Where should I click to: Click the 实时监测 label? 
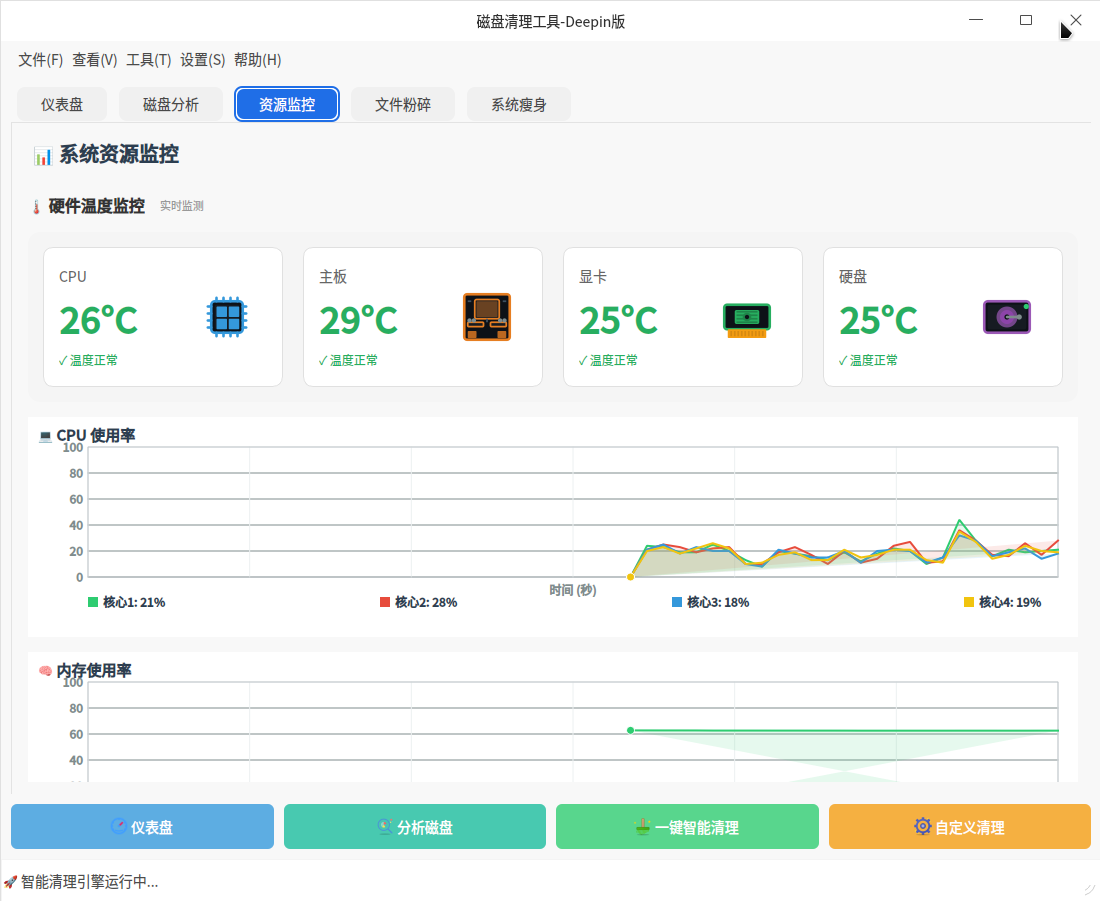tap(182, 206)
